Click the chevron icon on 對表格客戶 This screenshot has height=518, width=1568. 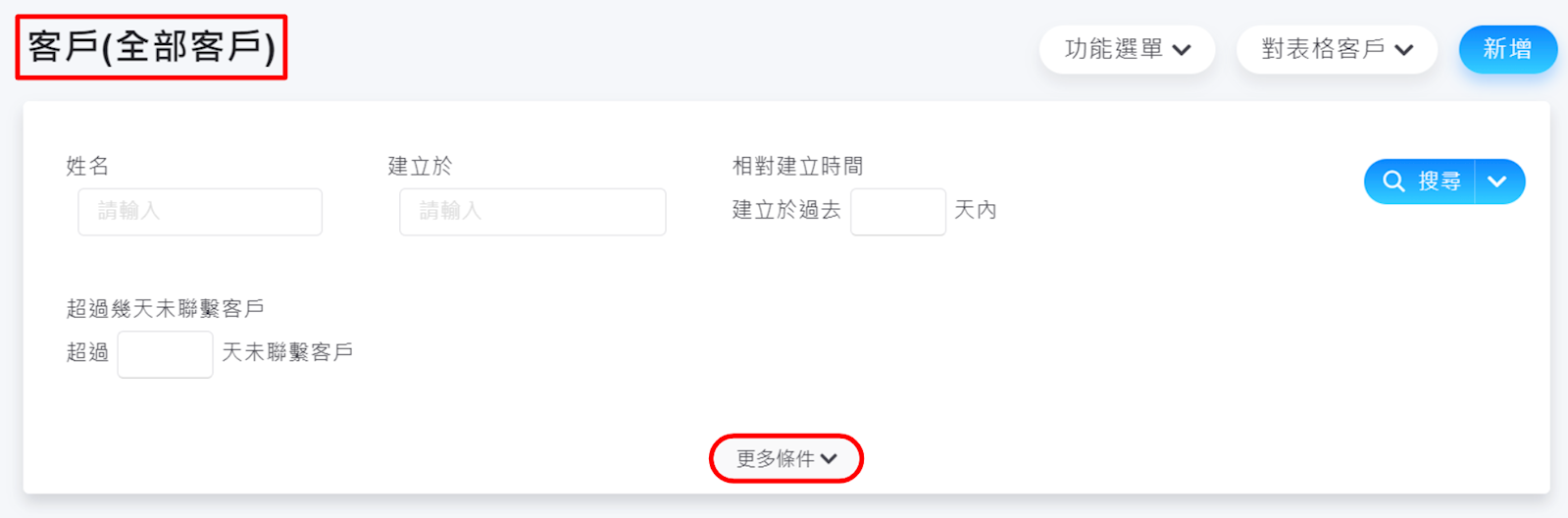[x=1404, y=50]
